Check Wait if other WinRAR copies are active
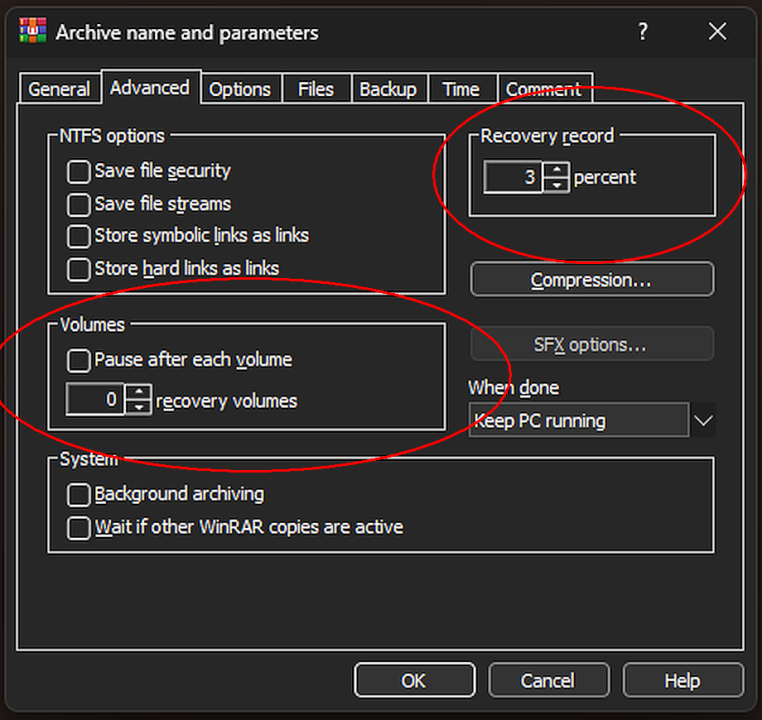This screenshot has height=720, width=762. tap(79, 527)
